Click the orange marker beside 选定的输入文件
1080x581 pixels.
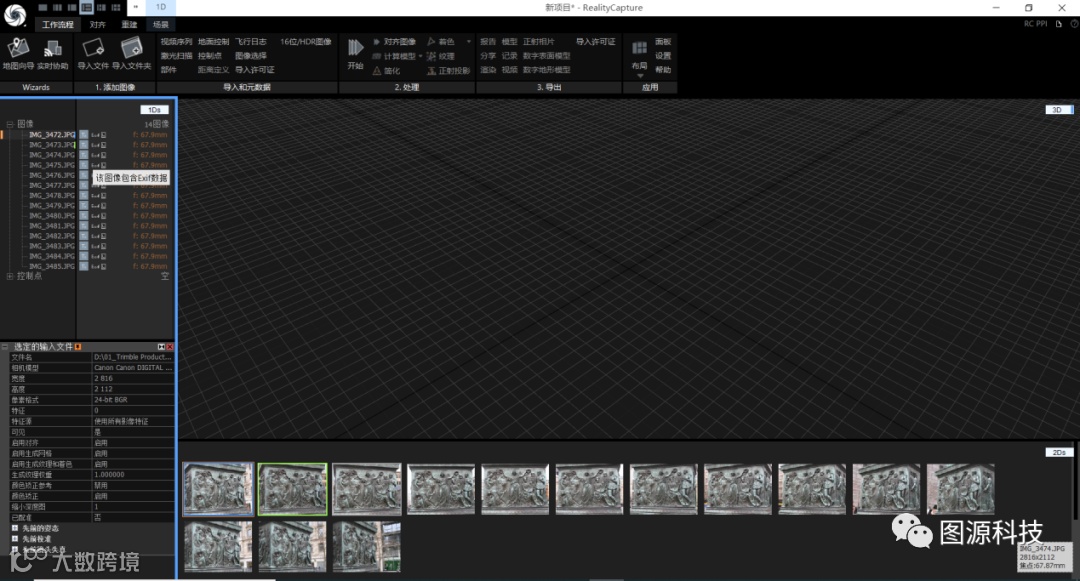tap(78, 347)
